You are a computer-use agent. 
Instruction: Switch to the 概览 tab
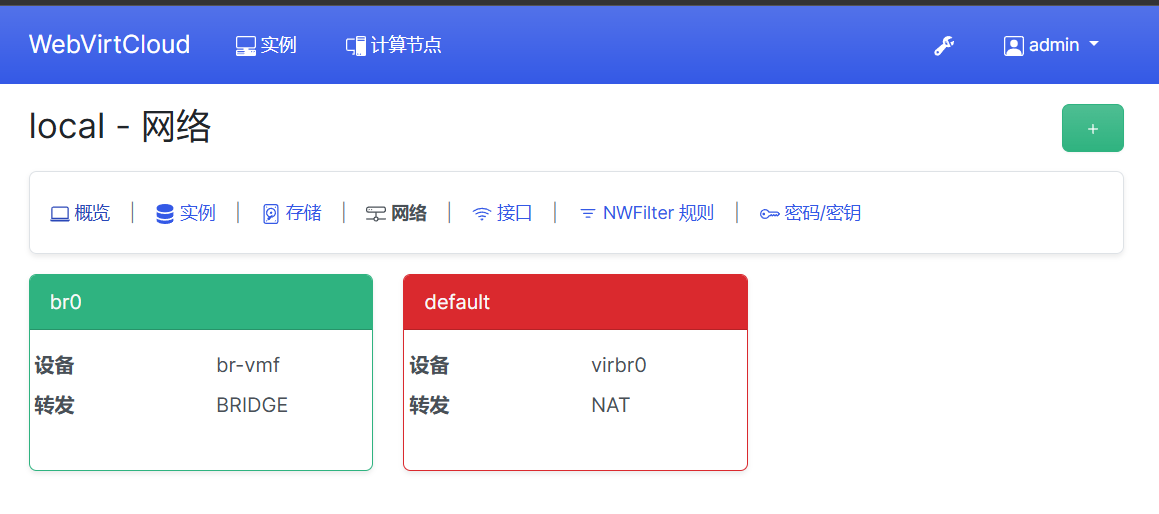pos(92,213)
